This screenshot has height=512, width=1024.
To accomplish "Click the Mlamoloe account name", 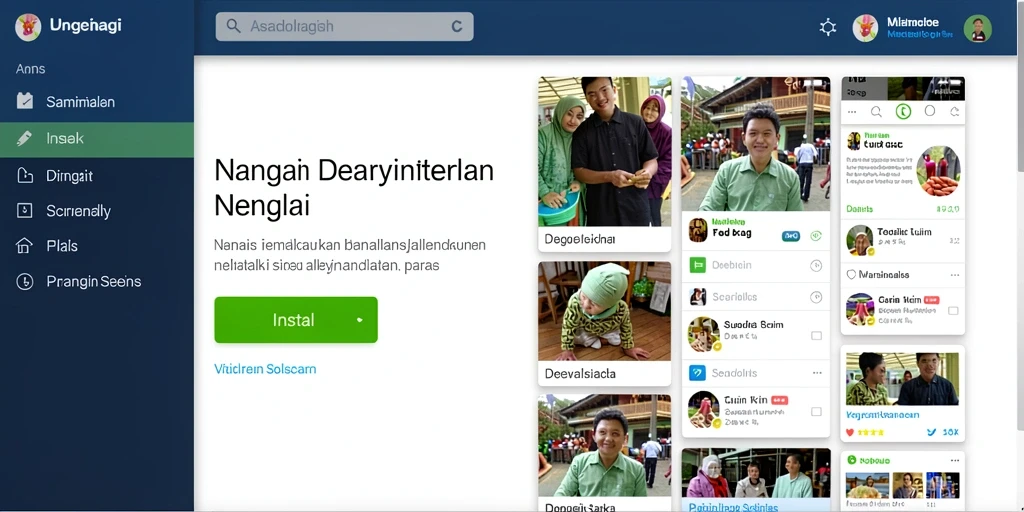I will [913, 22].
